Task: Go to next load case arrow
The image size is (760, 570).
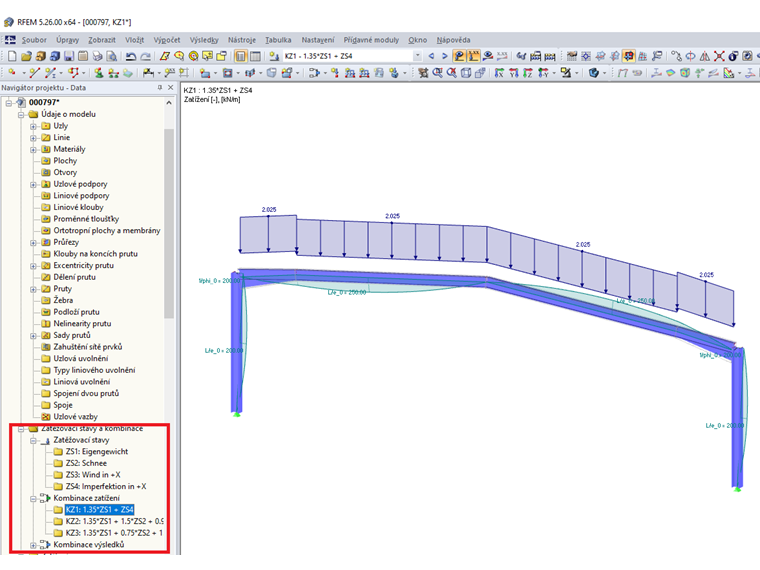Action: [x=444, y=56]
